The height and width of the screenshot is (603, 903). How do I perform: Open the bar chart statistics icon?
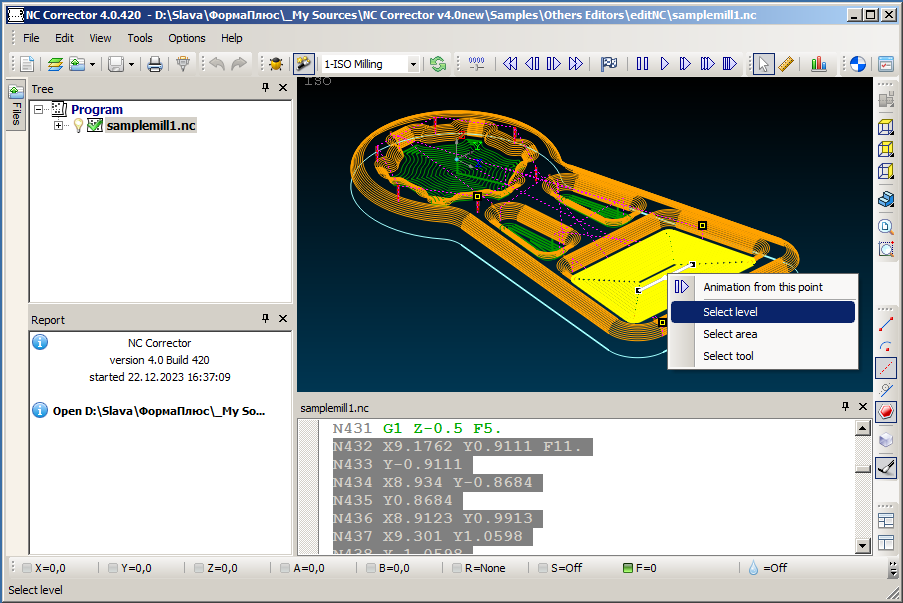[818, 64]
